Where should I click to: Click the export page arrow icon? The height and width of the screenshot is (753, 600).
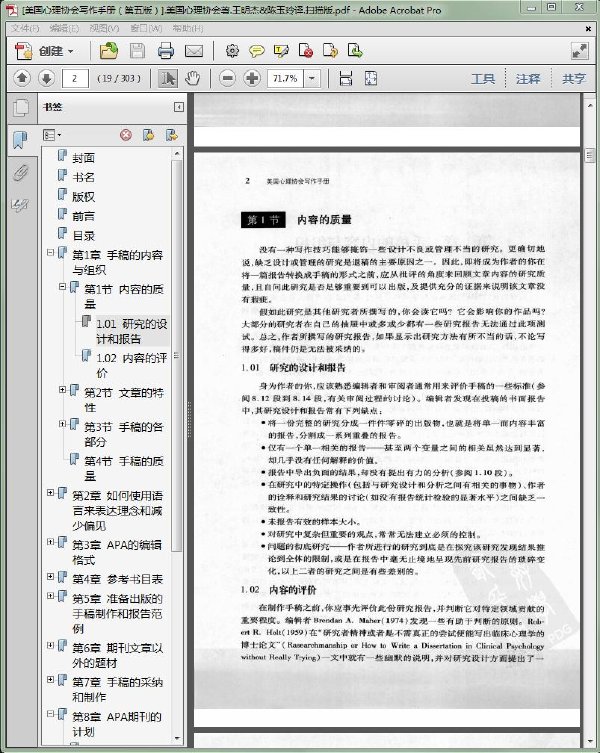(330, 51)
